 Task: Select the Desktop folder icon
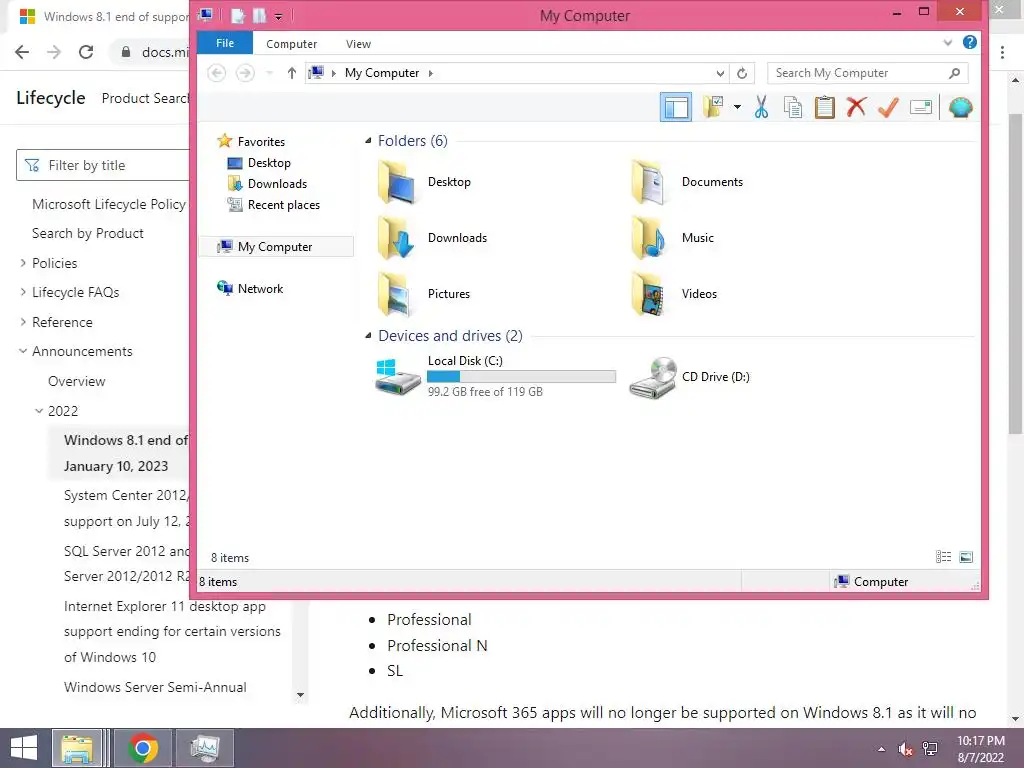click(397, 182)
